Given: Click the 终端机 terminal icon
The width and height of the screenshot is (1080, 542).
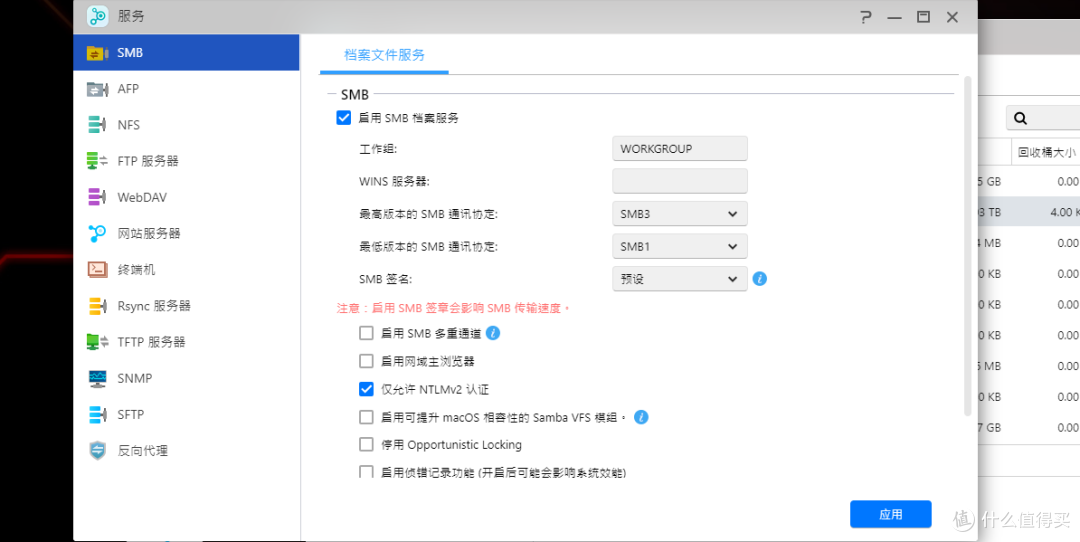Looking at the screenshot, I should click(97, 269).
